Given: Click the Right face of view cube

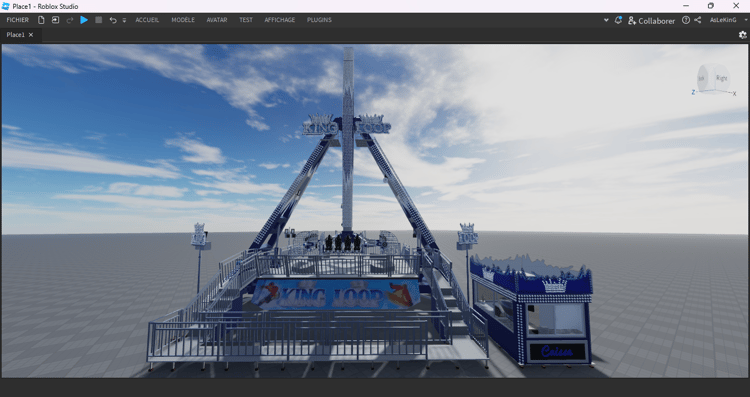Looking at the screenshot, I should pyautogui.click(x=722, y=78).
